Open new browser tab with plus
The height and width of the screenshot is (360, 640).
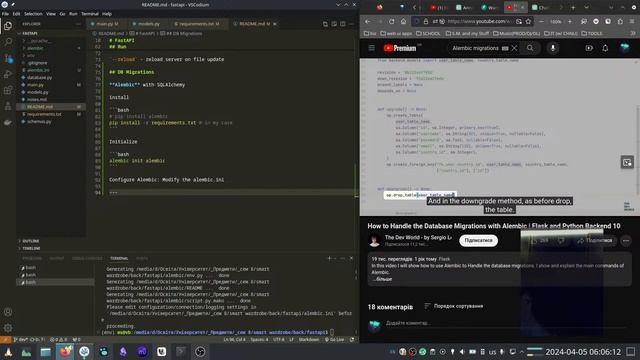point(573,7)
